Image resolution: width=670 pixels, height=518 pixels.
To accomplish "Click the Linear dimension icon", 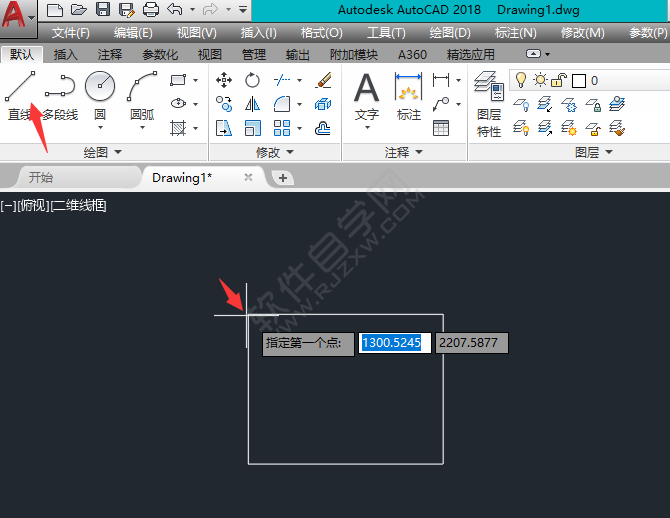I will [x=441, y=80].
